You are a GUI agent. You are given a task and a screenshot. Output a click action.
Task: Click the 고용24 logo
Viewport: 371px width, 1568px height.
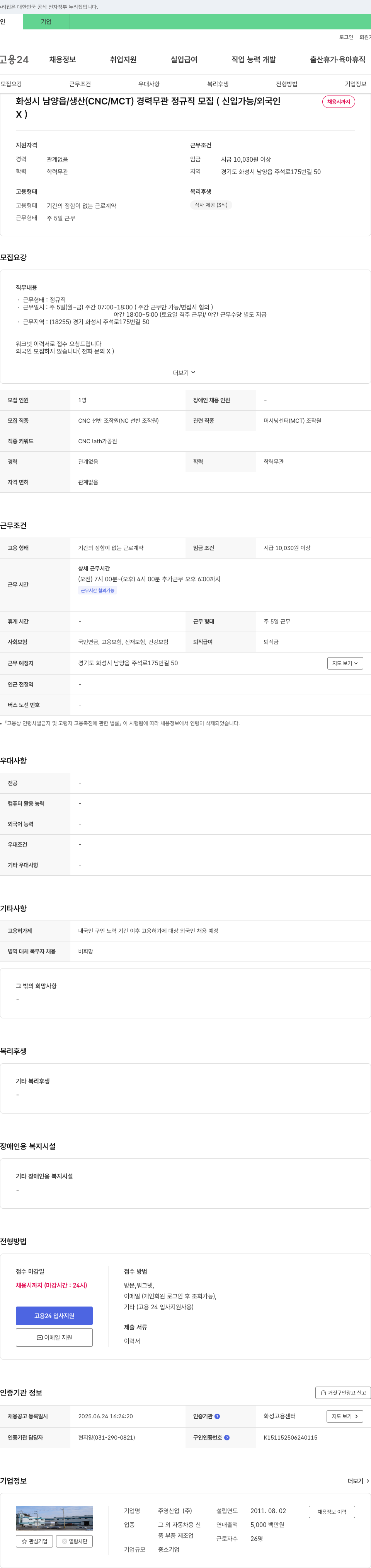click(x=14, y=60)
